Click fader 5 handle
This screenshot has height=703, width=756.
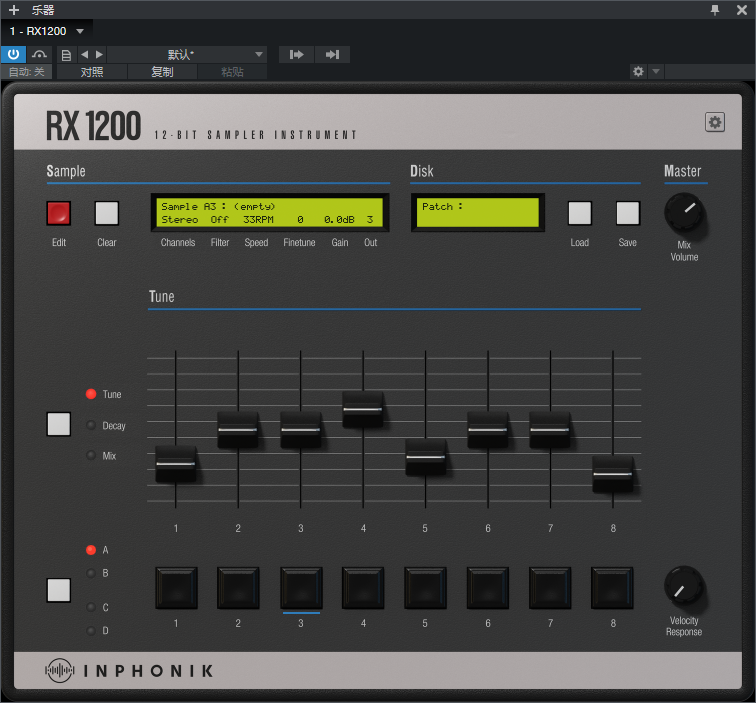pos(425,457)
